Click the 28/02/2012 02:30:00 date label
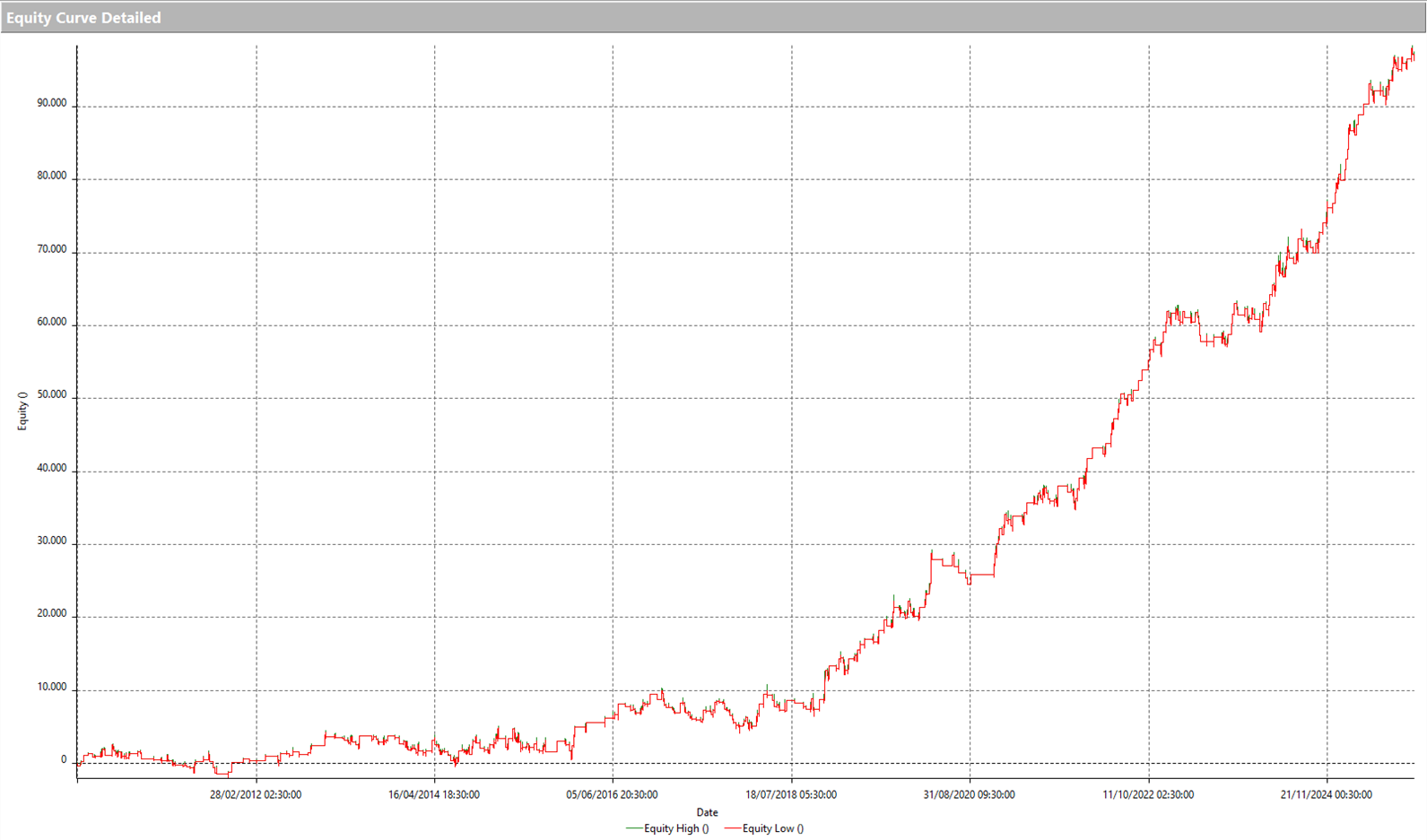Image resolution: width=1427 pixels, height=840 pixels. pos(256,794)
